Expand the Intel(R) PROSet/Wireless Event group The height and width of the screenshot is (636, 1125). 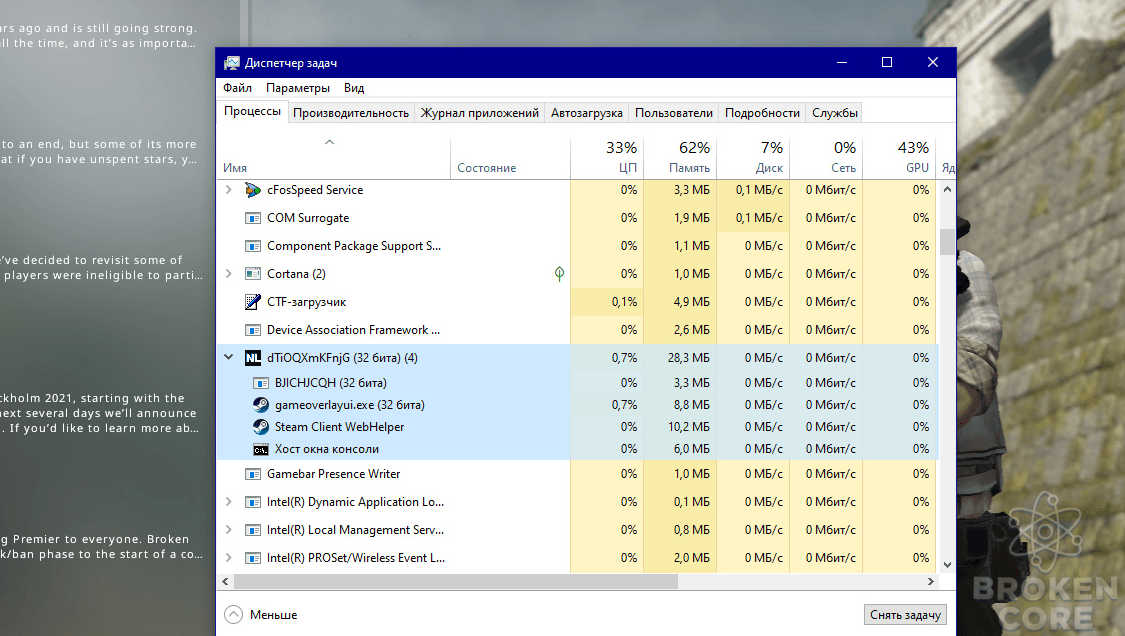[229, 558]
